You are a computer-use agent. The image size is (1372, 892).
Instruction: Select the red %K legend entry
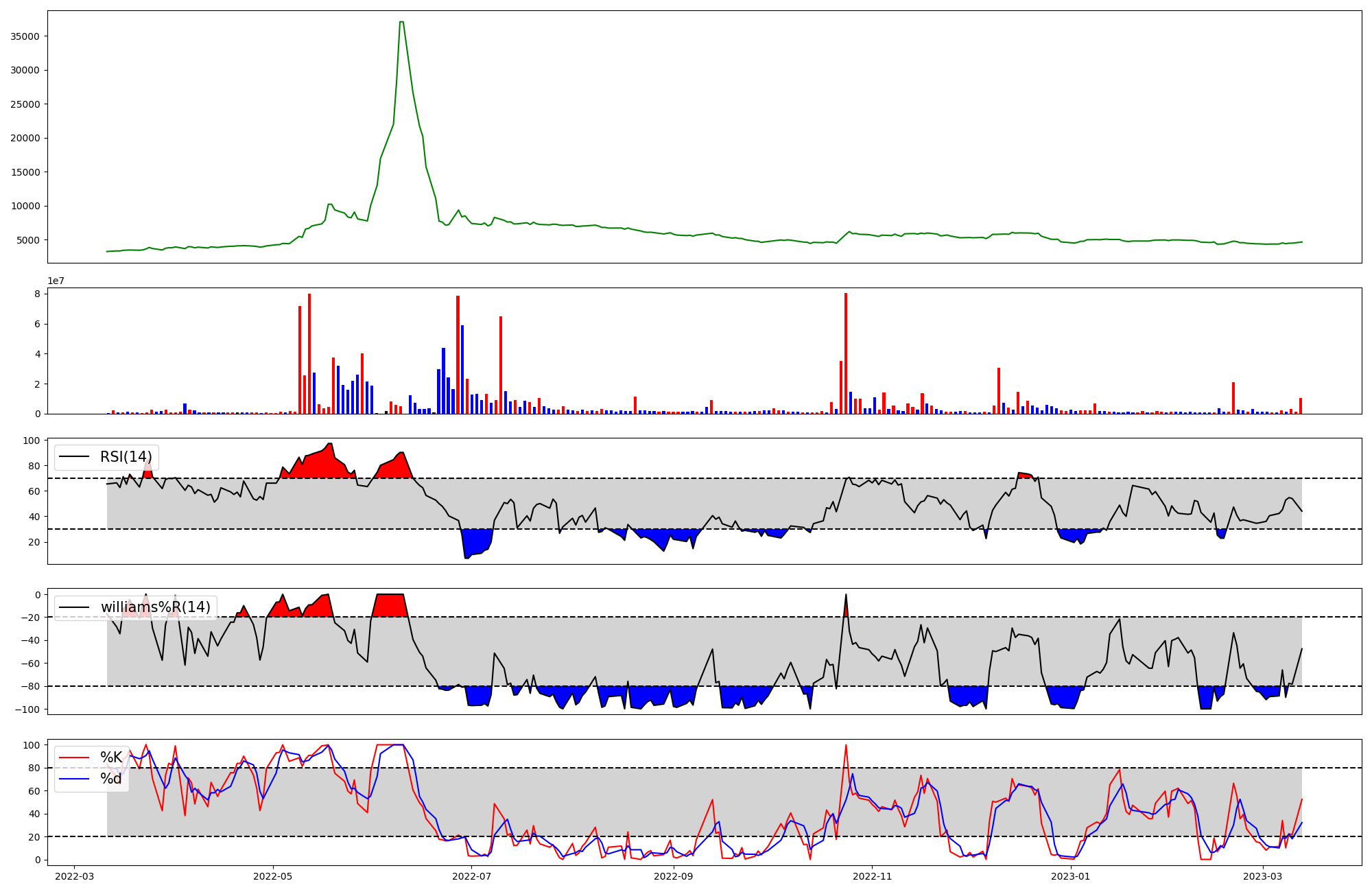click(110, 758)
